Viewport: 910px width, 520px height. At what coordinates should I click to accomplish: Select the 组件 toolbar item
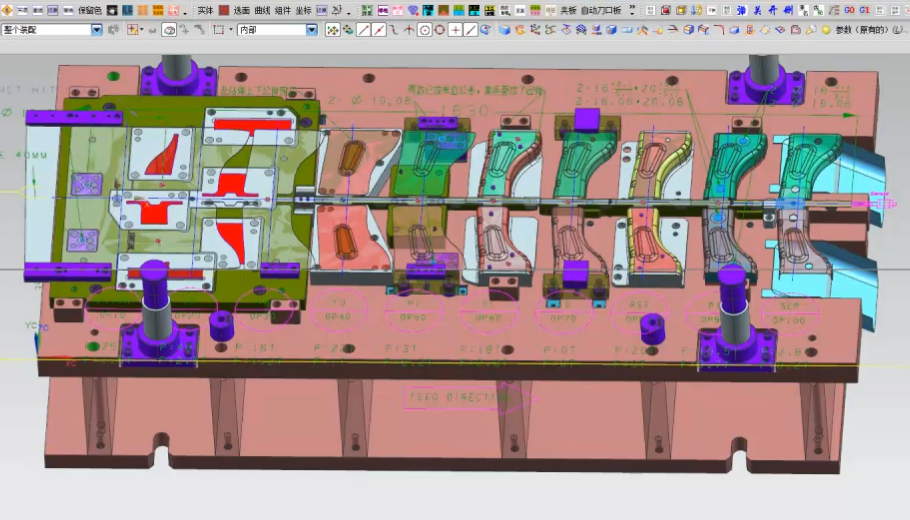click(283, 10)
